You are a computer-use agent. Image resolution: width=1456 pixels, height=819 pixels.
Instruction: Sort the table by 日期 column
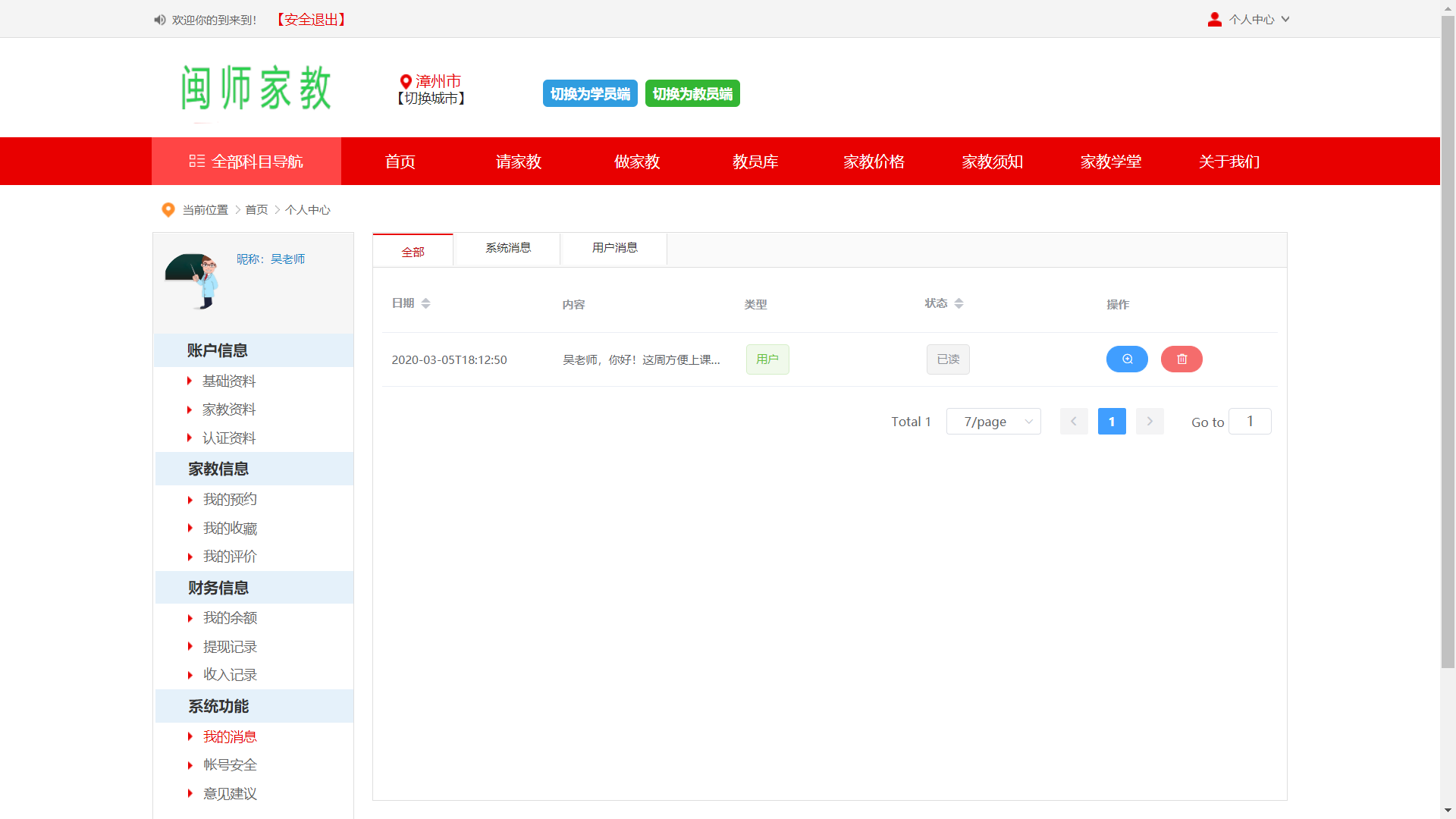425,303
